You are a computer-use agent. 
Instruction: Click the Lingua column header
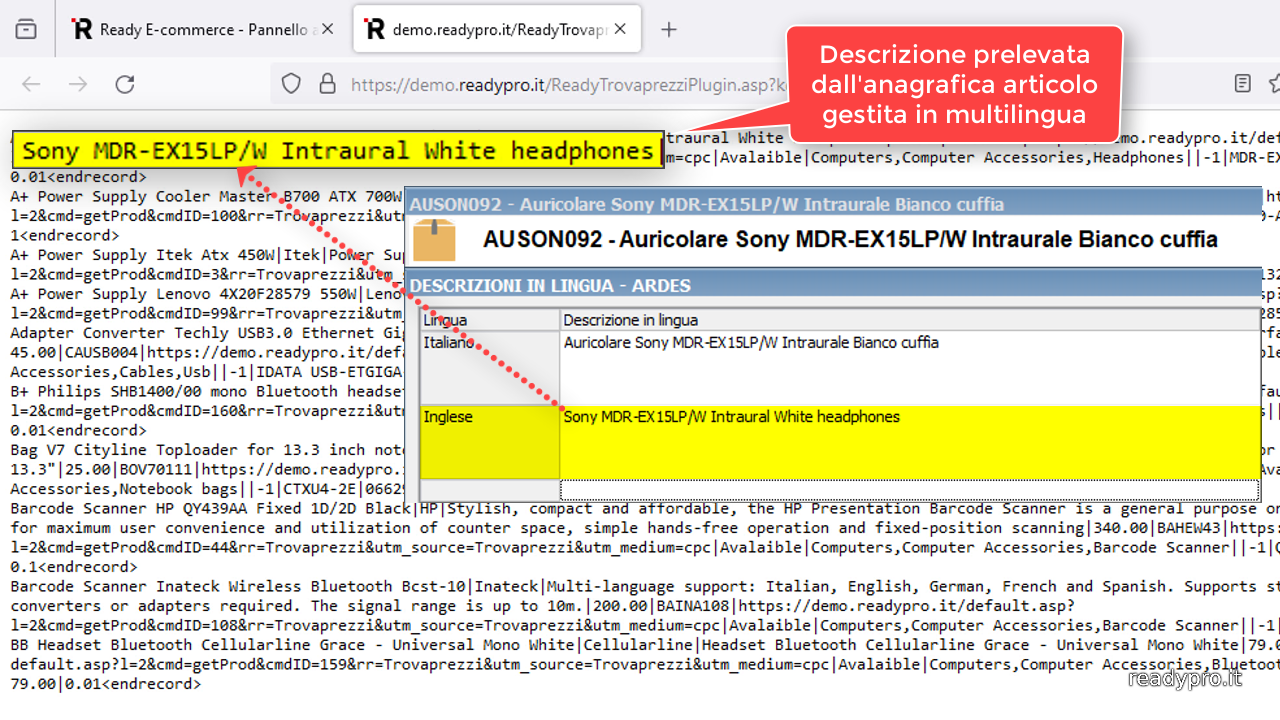click(490, 320)
